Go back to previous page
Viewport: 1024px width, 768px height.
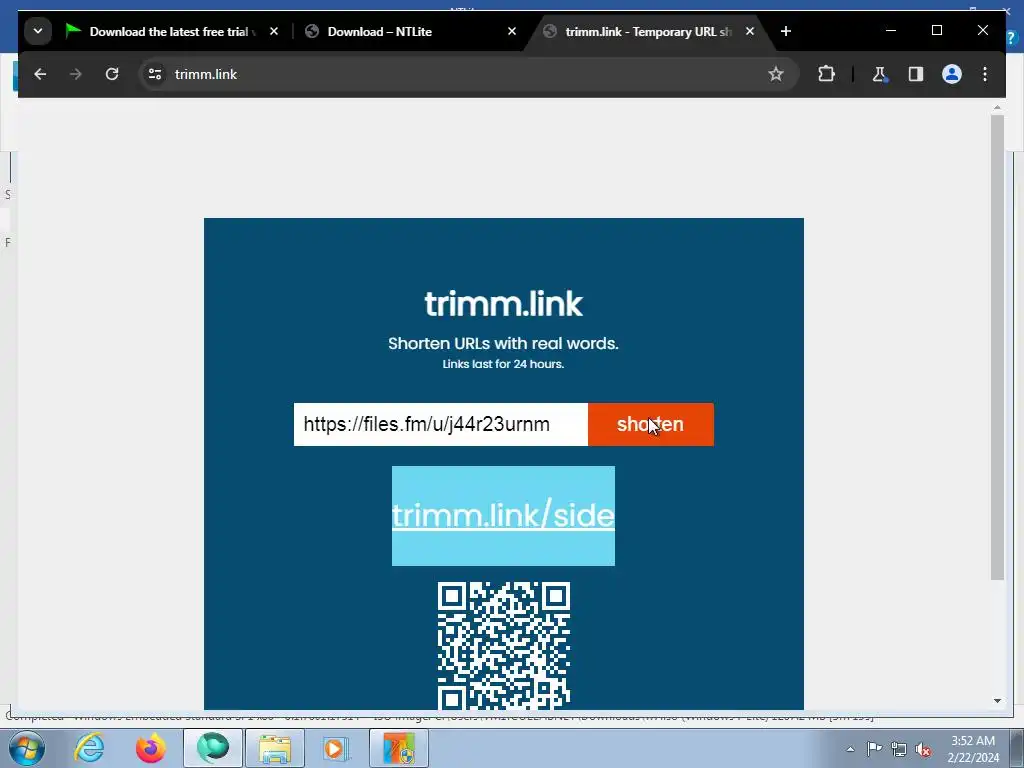[x=40, y=74]
